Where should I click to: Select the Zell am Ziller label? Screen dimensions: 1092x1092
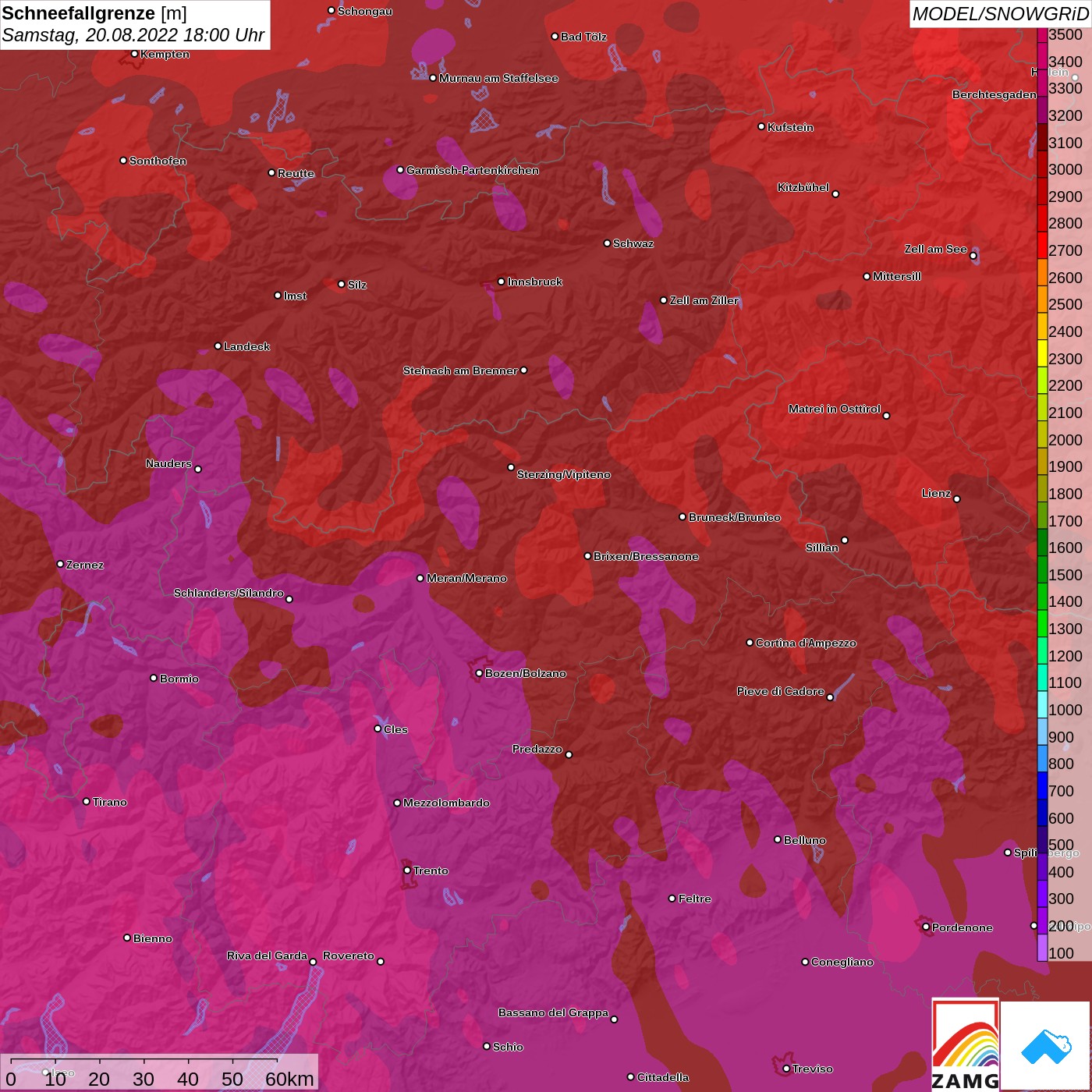704,300
